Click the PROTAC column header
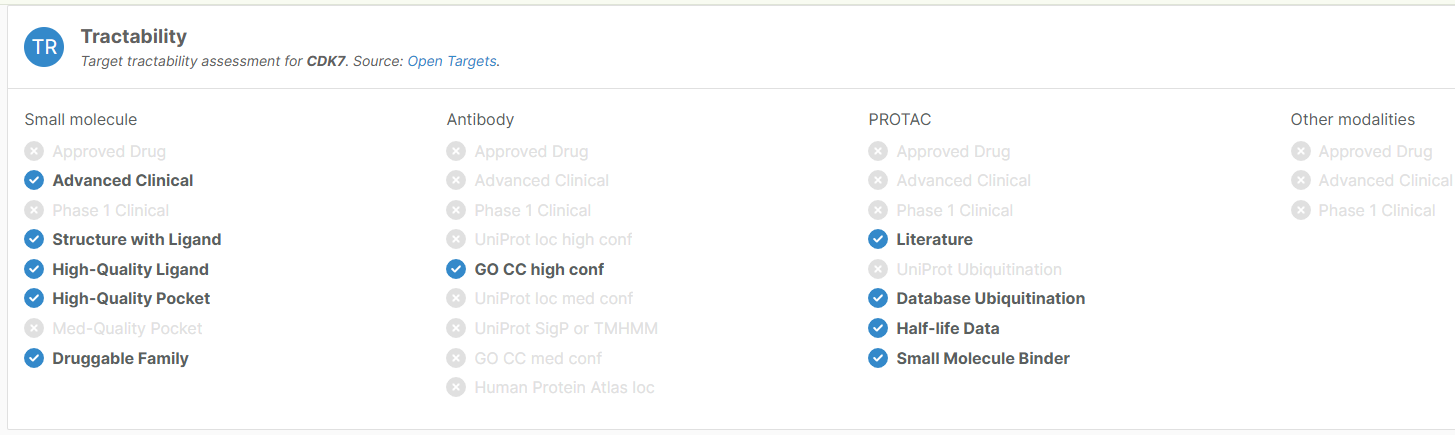 pos(900,119)
